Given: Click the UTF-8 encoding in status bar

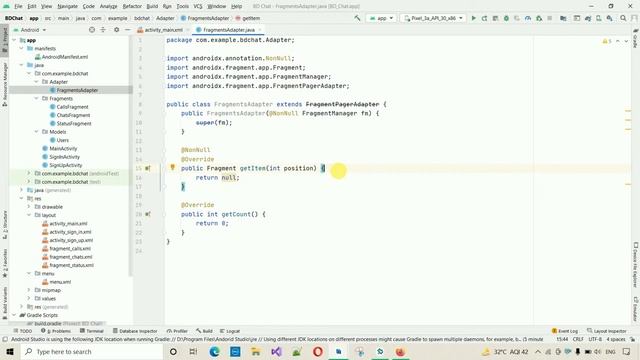Looking at the screenshot, I should click(x=595, y=339).
